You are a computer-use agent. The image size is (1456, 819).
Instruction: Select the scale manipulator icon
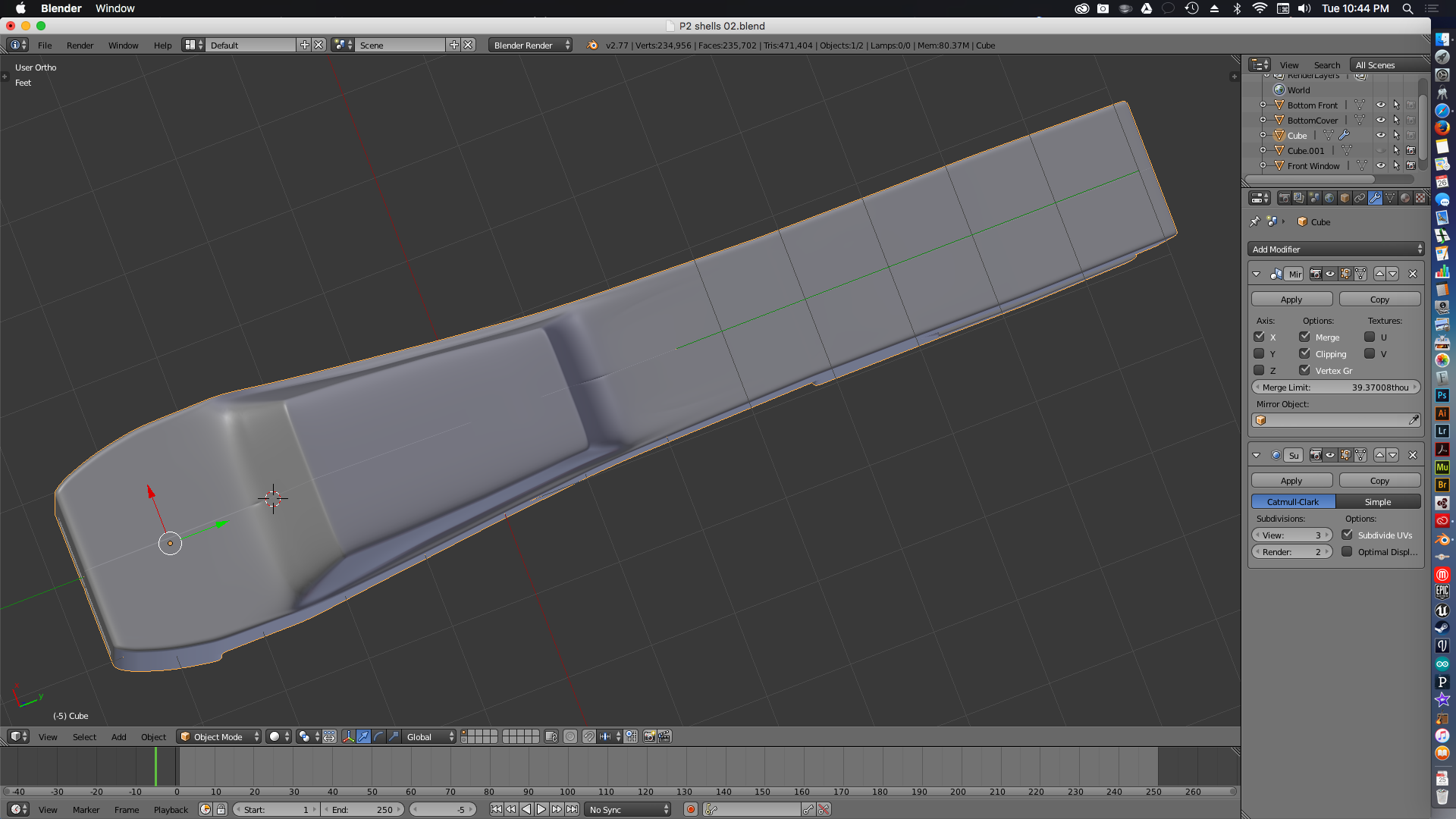[x=394, y=736]
